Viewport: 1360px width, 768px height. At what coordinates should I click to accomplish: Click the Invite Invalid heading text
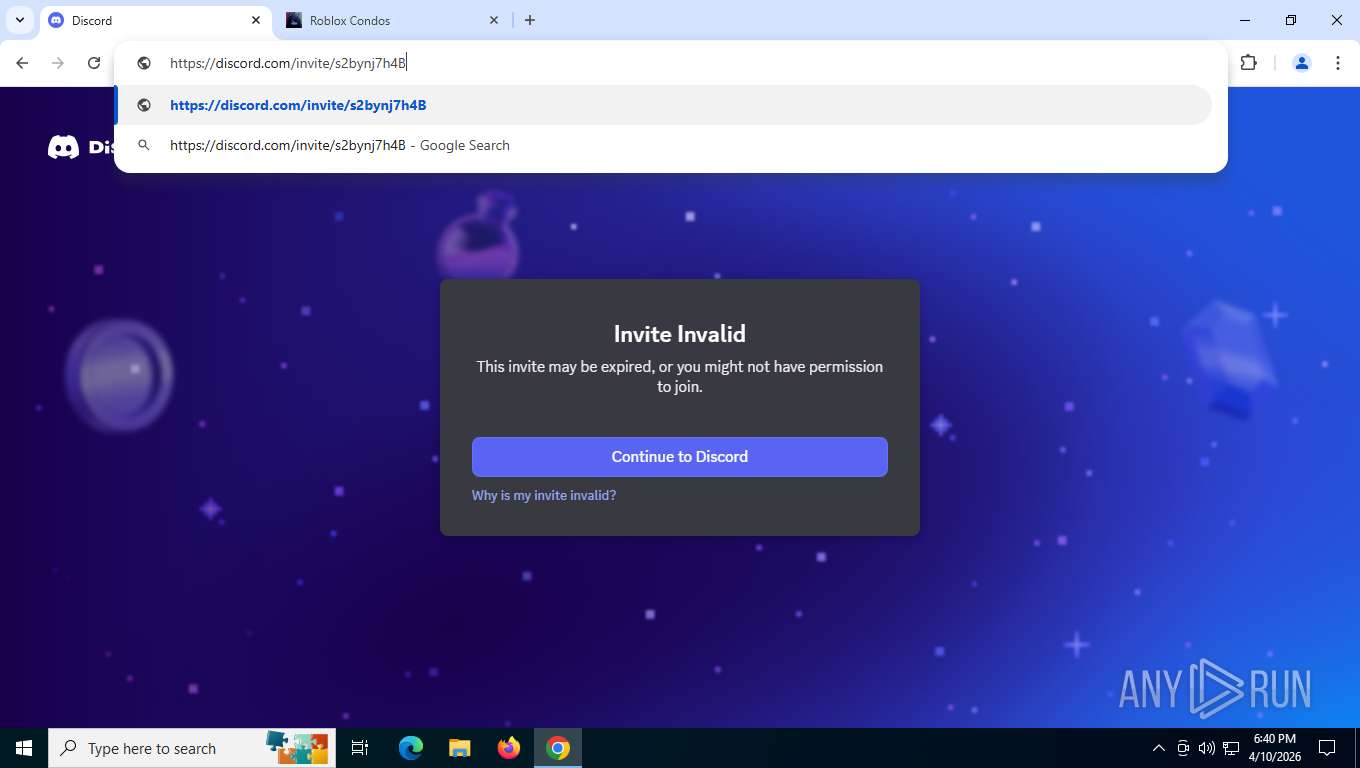[680, 334]
